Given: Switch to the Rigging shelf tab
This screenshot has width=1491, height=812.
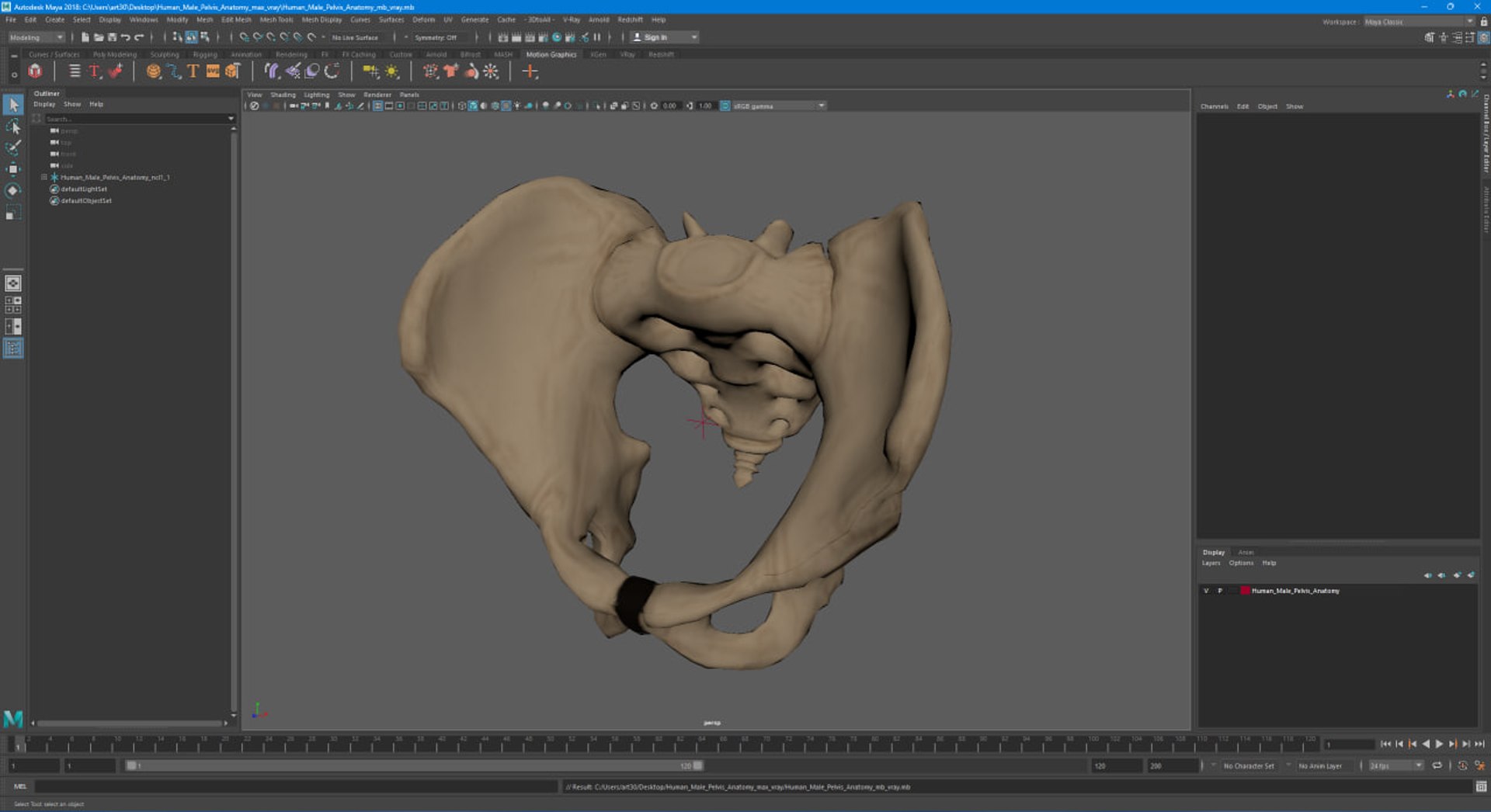Looking at the screenshot, I should (x=205, y=54).
